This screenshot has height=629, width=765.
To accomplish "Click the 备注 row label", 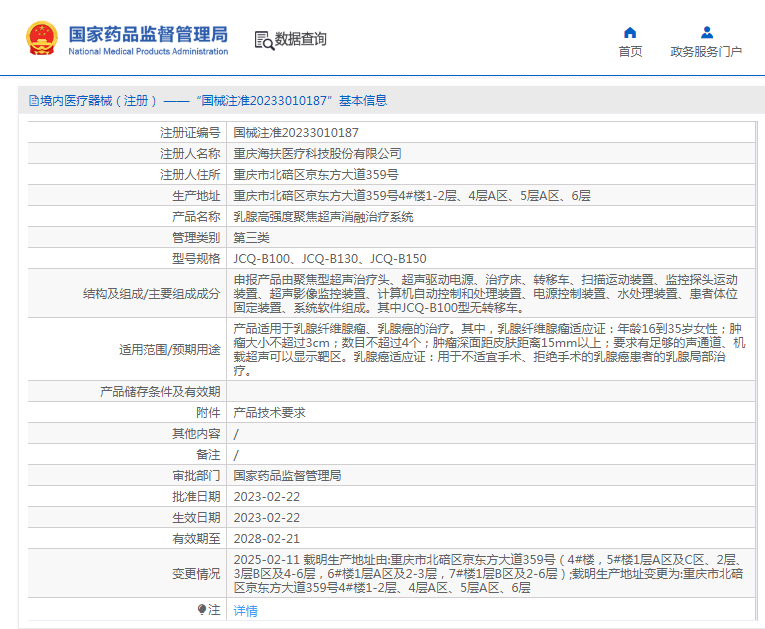I will point(208,455).
